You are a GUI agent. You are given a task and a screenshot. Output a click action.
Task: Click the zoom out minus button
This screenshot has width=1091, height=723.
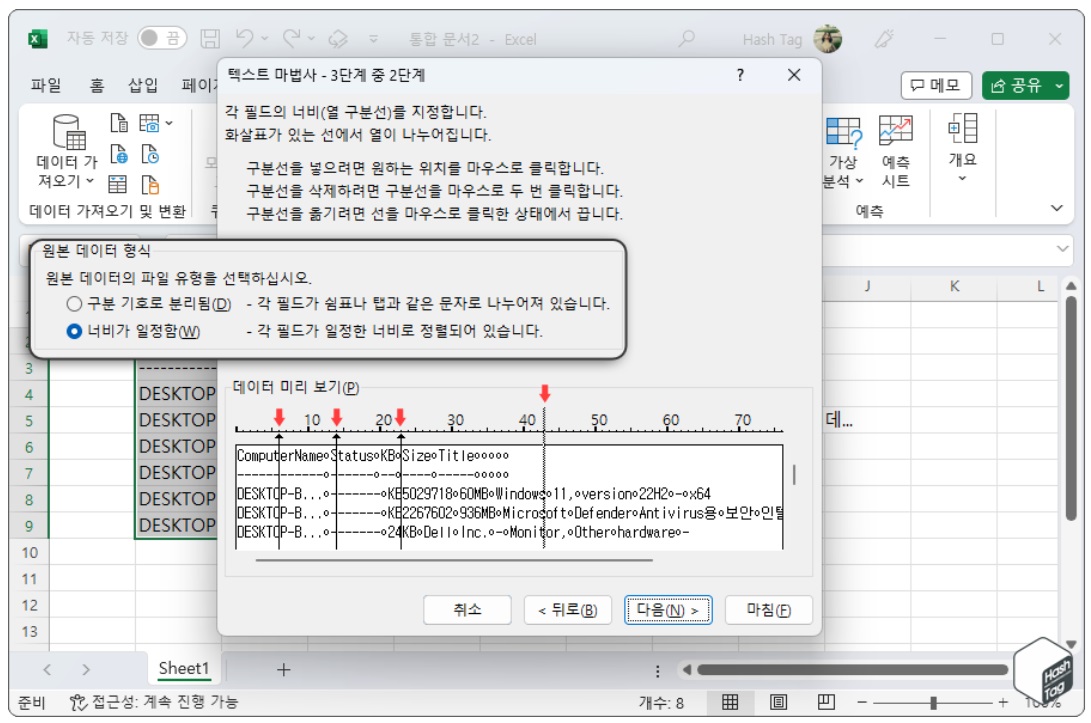tap(862, 703)
